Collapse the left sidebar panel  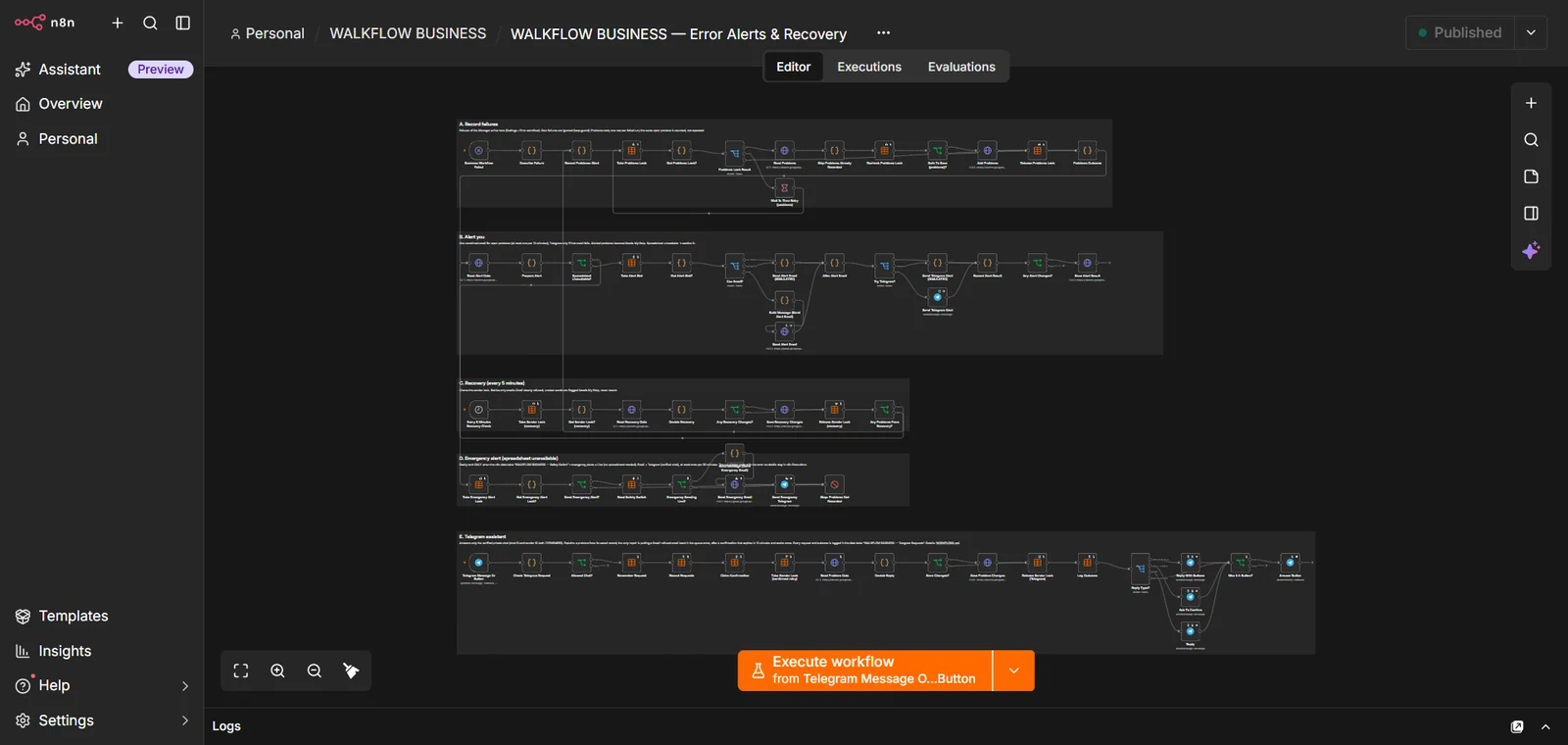(182, 23)
